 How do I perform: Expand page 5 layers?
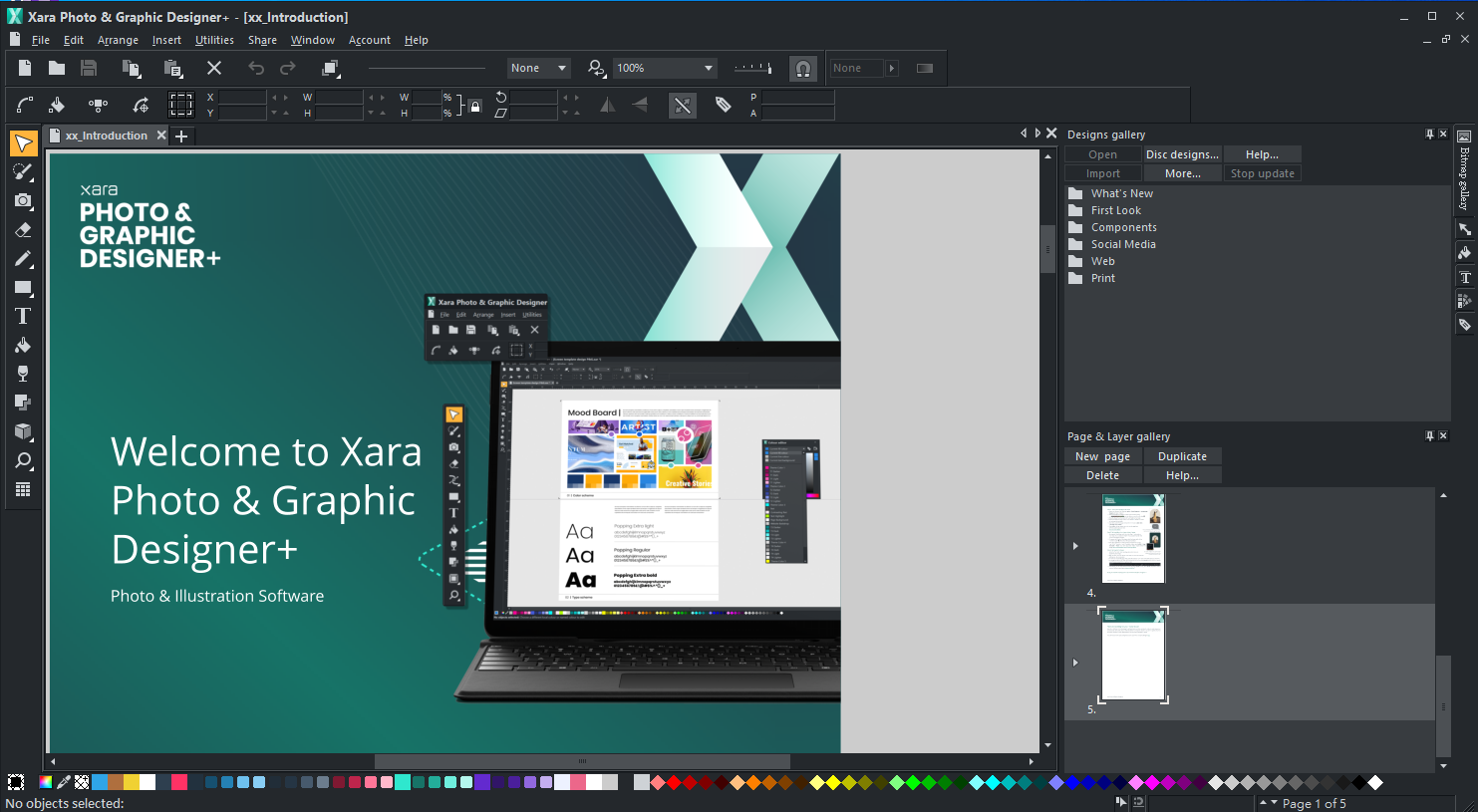click(x=1075, y=662)
